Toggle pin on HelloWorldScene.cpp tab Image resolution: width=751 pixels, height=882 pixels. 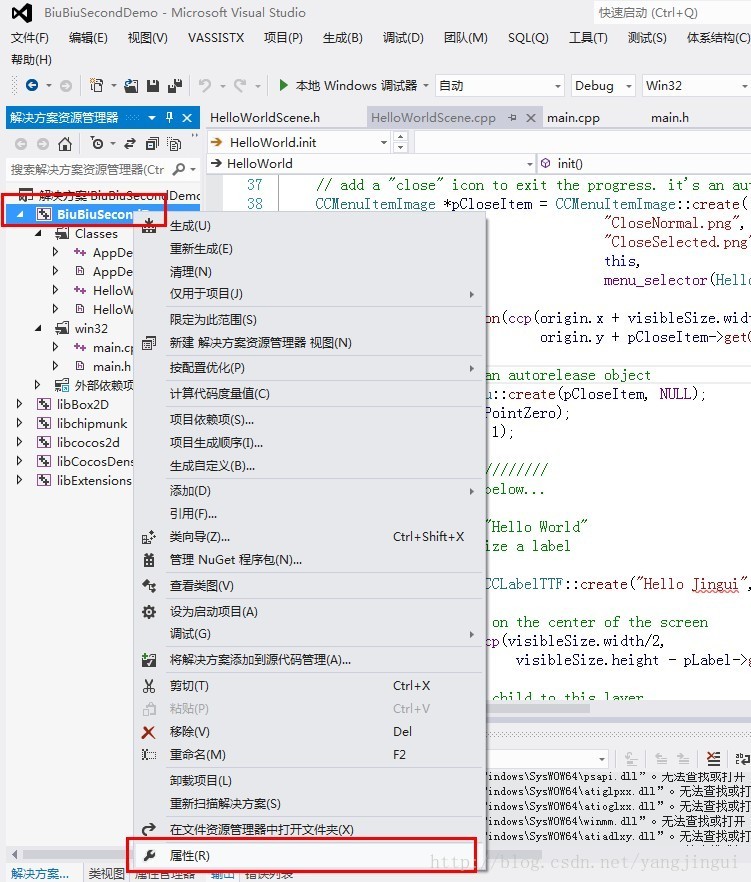[x=512, y=118]
